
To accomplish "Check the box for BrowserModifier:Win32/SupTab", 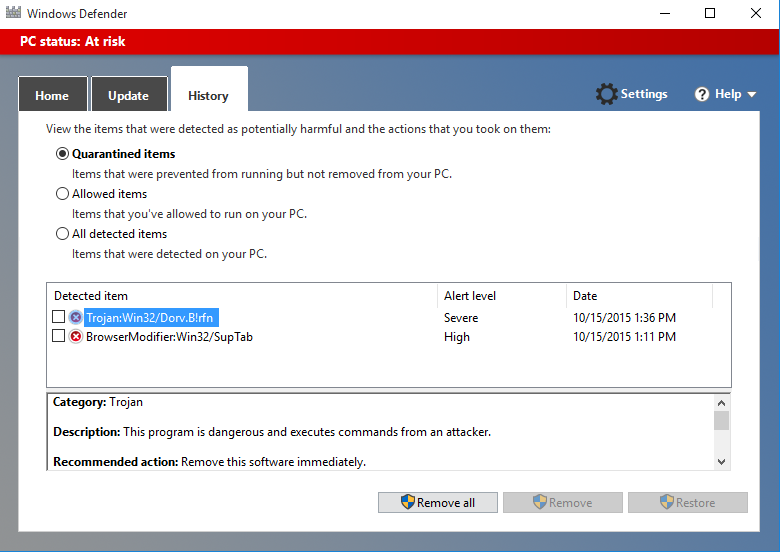I will pyautogui.click(x=59, y=336).
